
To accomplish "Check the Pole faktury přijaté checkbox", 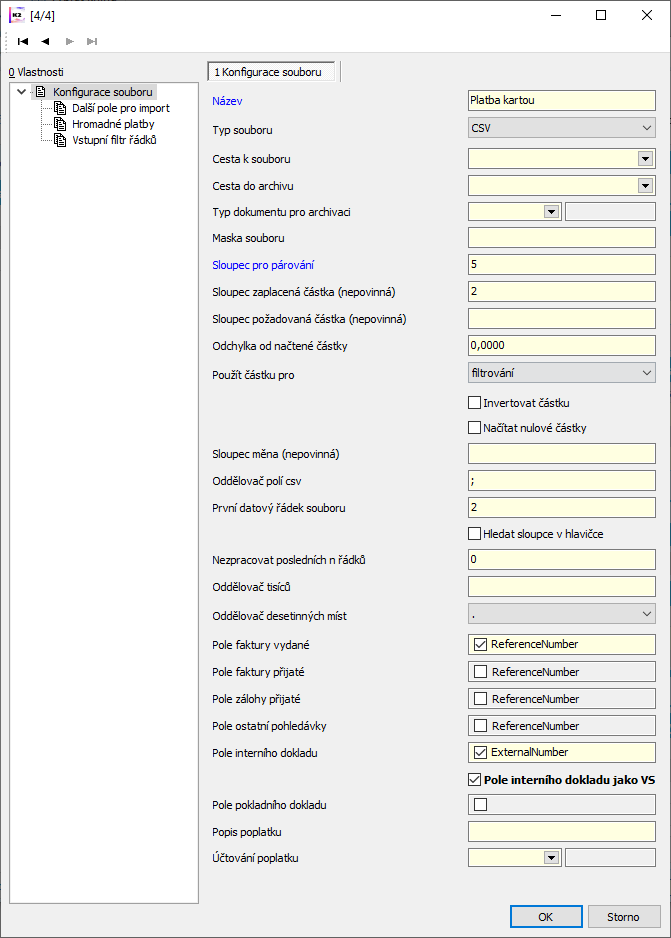I will point(480,672).
